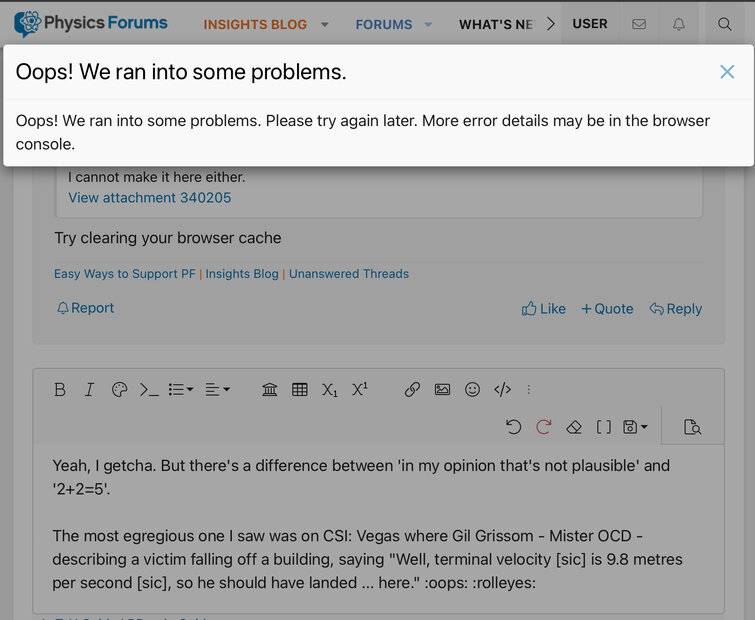
Task: Insert a table into the post
Action: (x=299, y=390)
